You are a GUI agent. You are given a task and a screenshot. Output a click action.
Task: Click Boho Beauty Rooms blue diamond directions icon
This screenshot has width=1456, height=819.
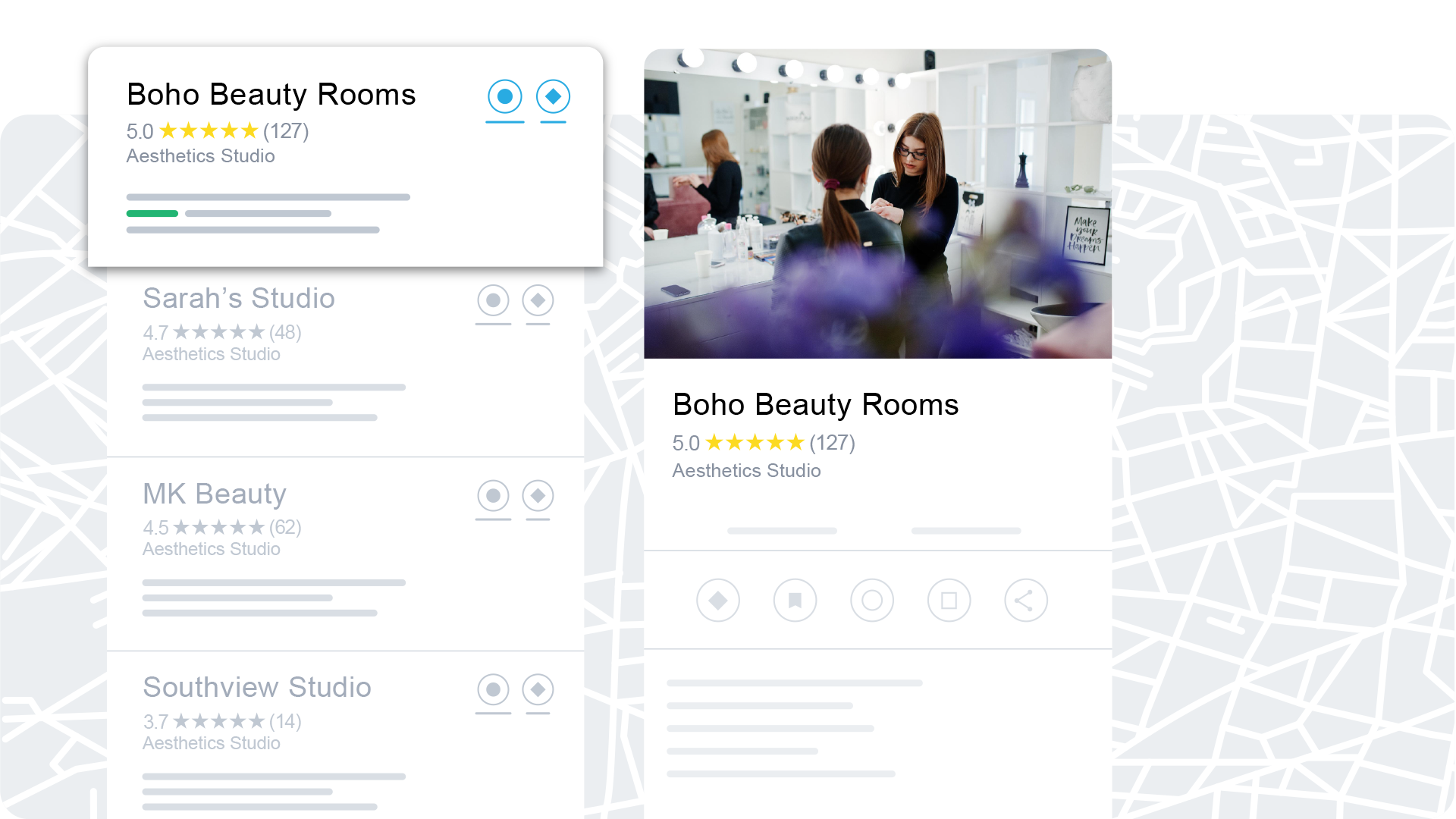pyautogui.click(x=553, y=97)
